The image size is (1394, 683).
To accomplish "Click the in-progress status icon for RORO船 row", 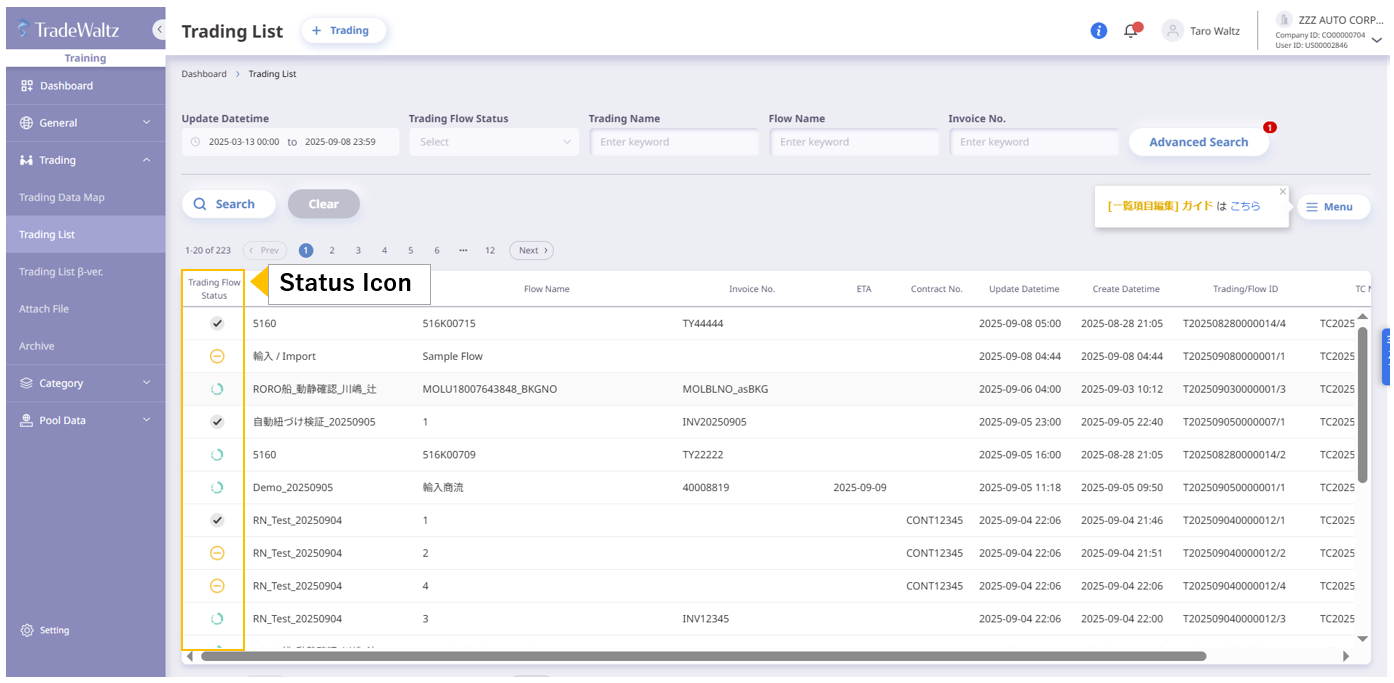I will coord(217,389).
